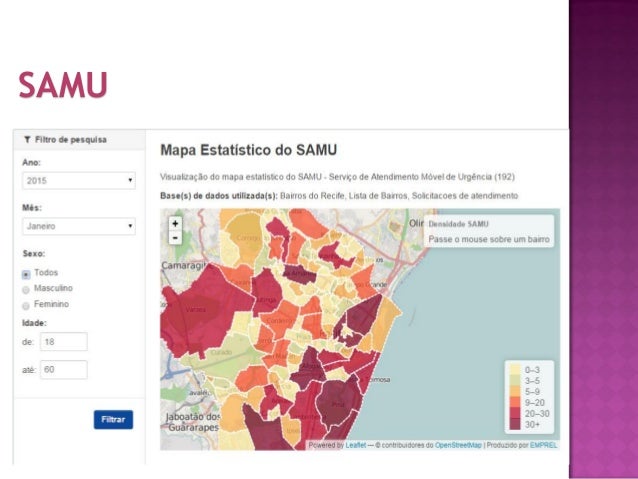
Task: Click the 0–3 legend color swatch
Action: (x=515, y=370)
